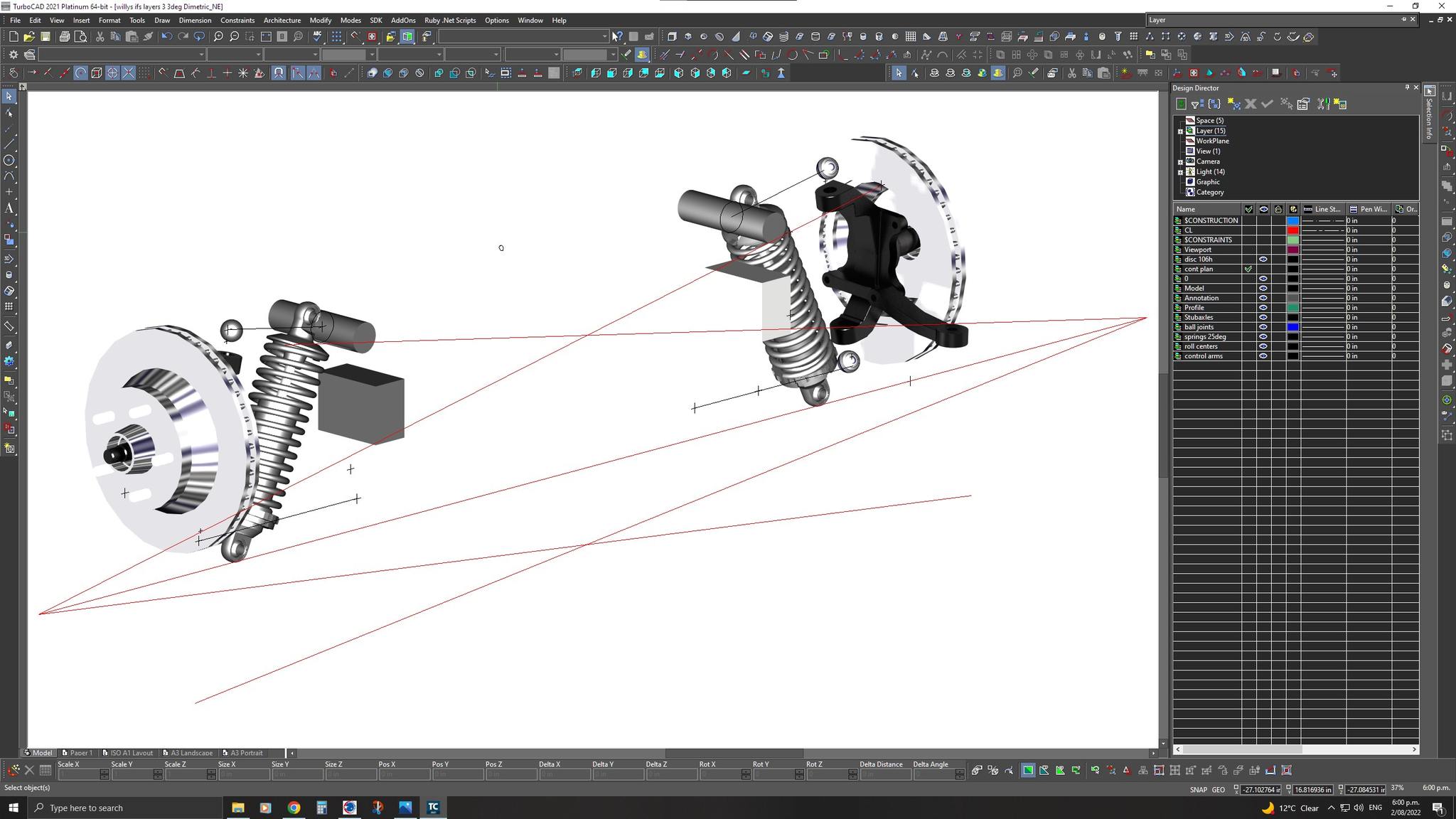Click the Open file toolbar icon
This screenshot has height=819, width=1456.
[29, 36]
